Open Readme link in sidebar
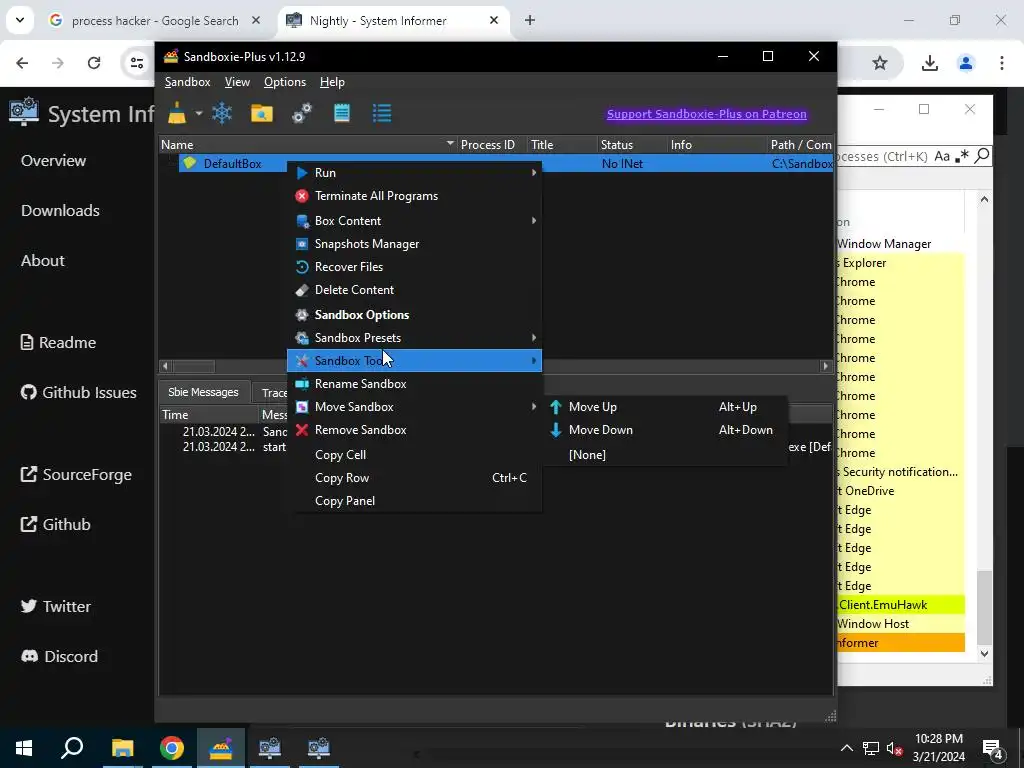The image size is (1024, 768). coord(58,342)
